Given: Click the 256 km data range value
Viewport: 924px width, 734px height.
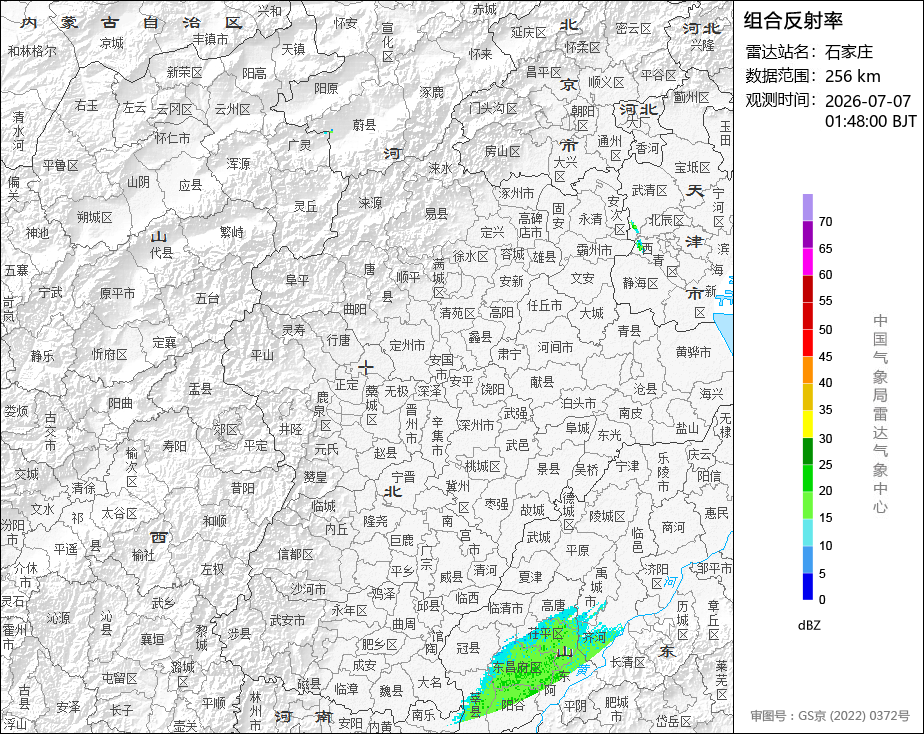Looking at the screenshot, I should point(853,77).
